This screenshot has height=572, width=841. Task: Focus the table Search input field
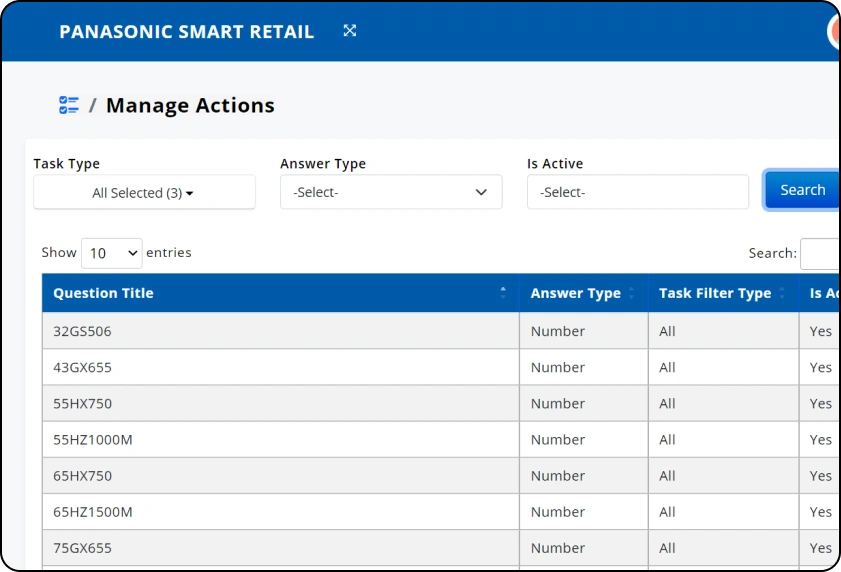820,253
